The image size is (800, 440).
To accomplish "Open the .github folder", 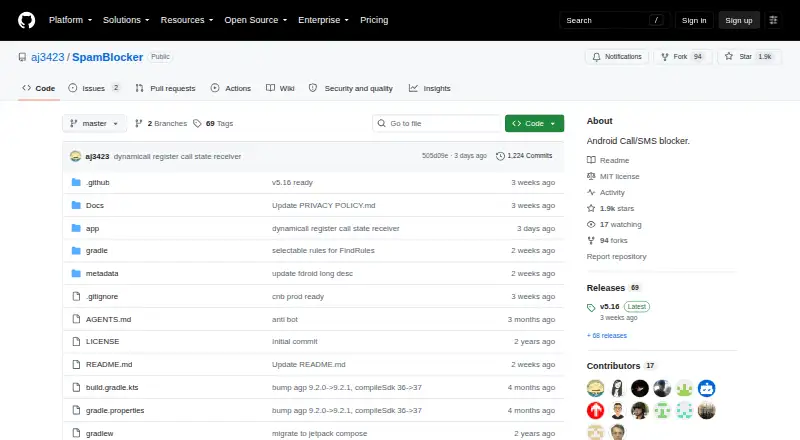I will 97,182.
